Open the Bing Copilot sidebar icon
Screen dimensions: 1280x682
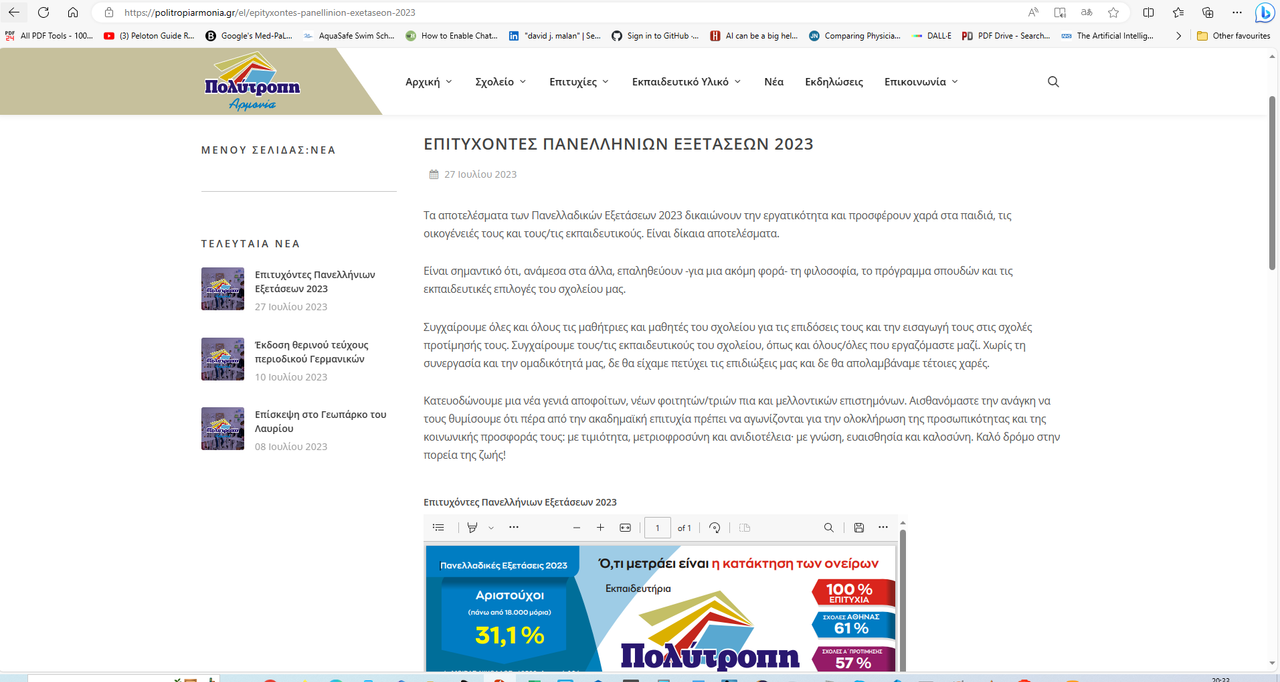pyautogui.click(x=1265, y=13)
